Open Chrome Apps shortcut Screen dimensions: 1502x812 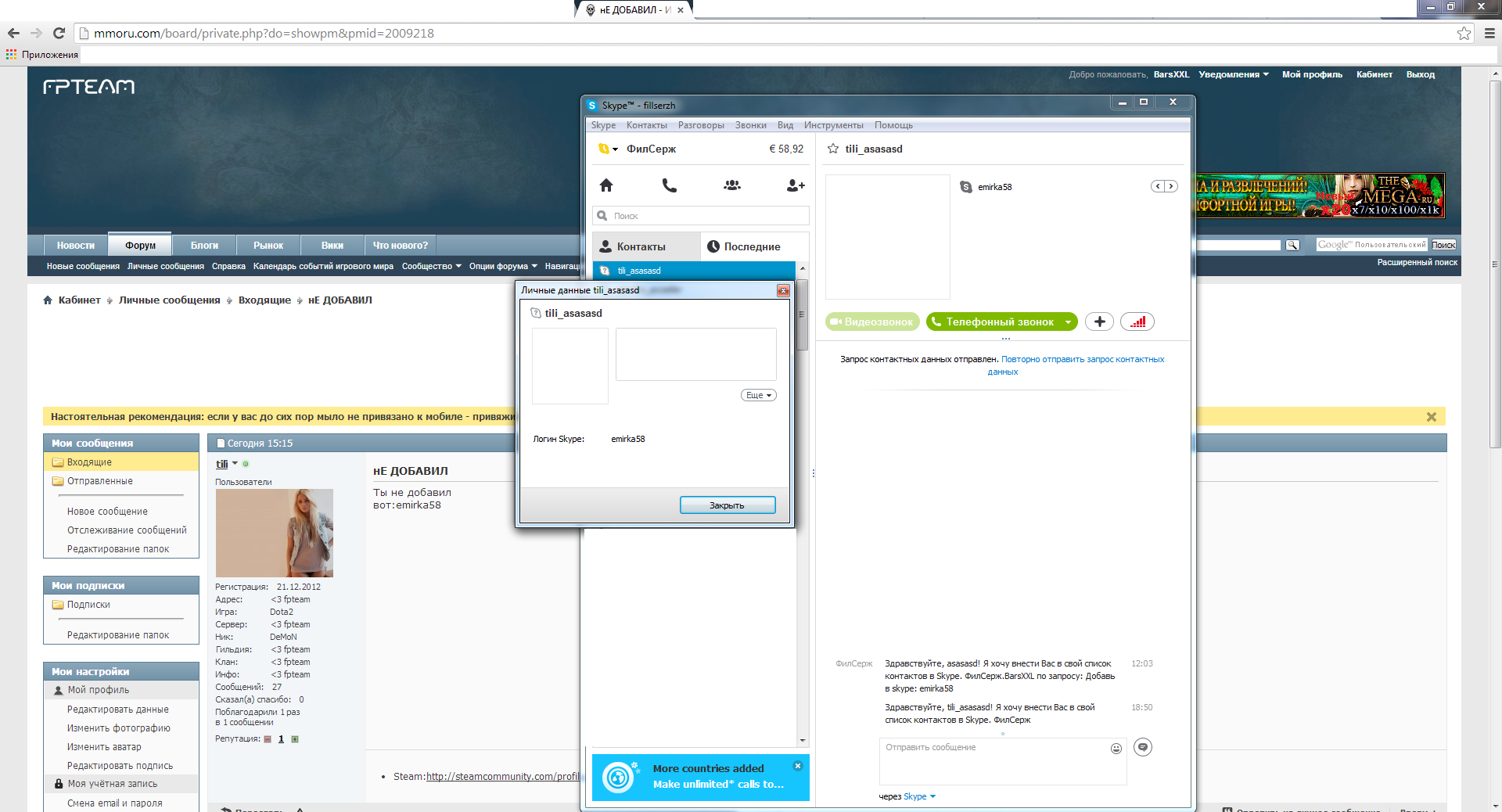click(42, 55)
